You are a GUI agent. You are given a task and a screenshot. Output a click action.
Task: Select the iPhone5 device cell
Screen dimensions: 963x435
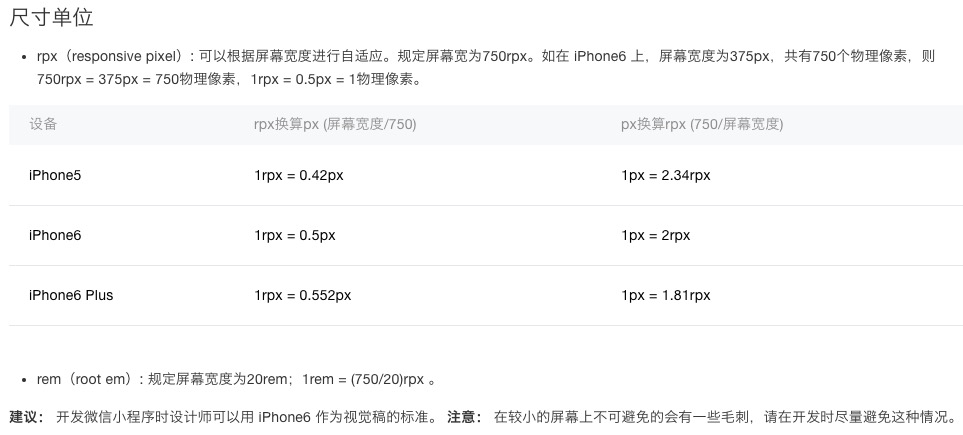coord(55,175)
